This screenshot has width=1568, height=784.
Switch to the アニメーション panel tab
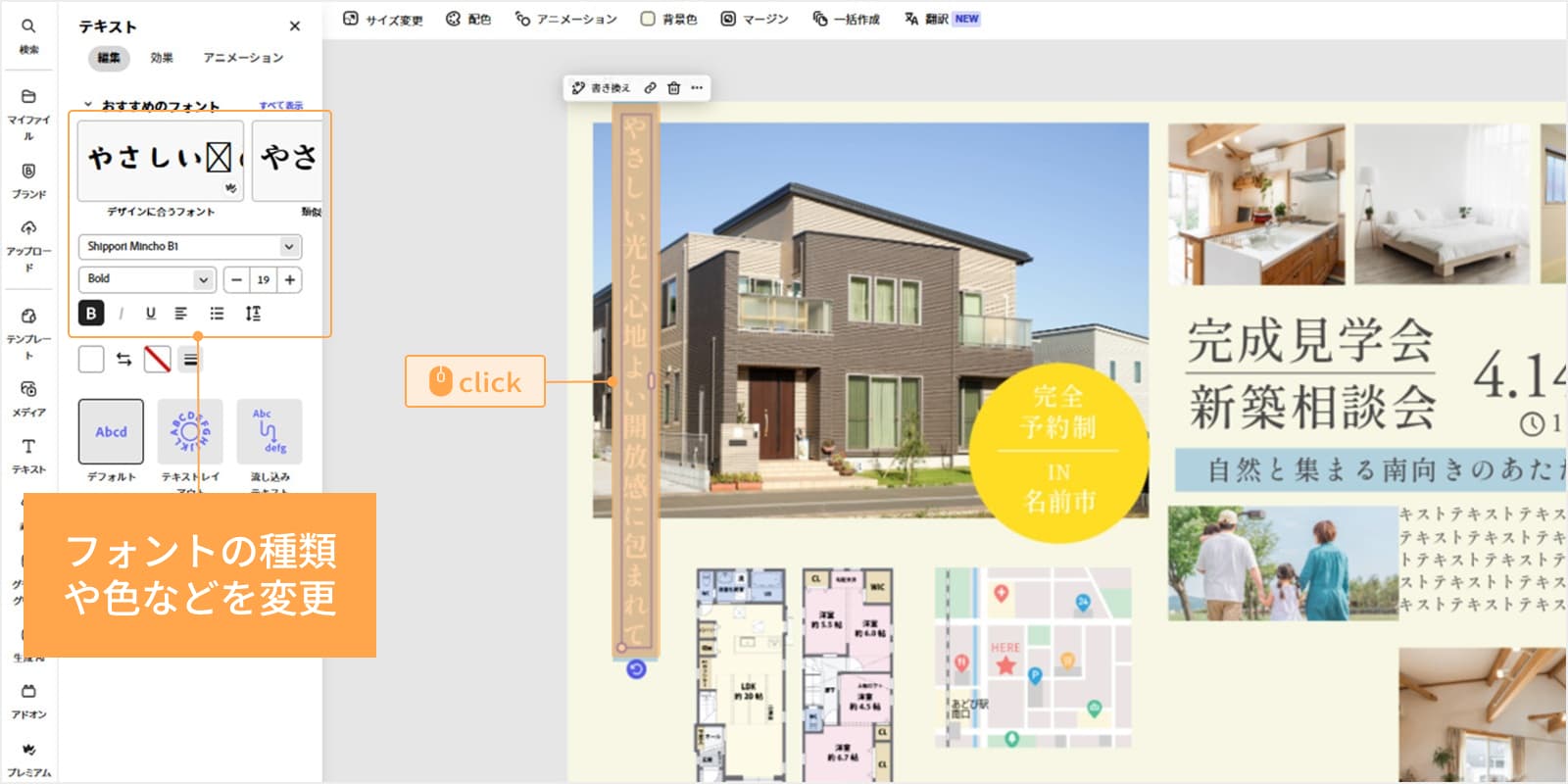(243, 58)
